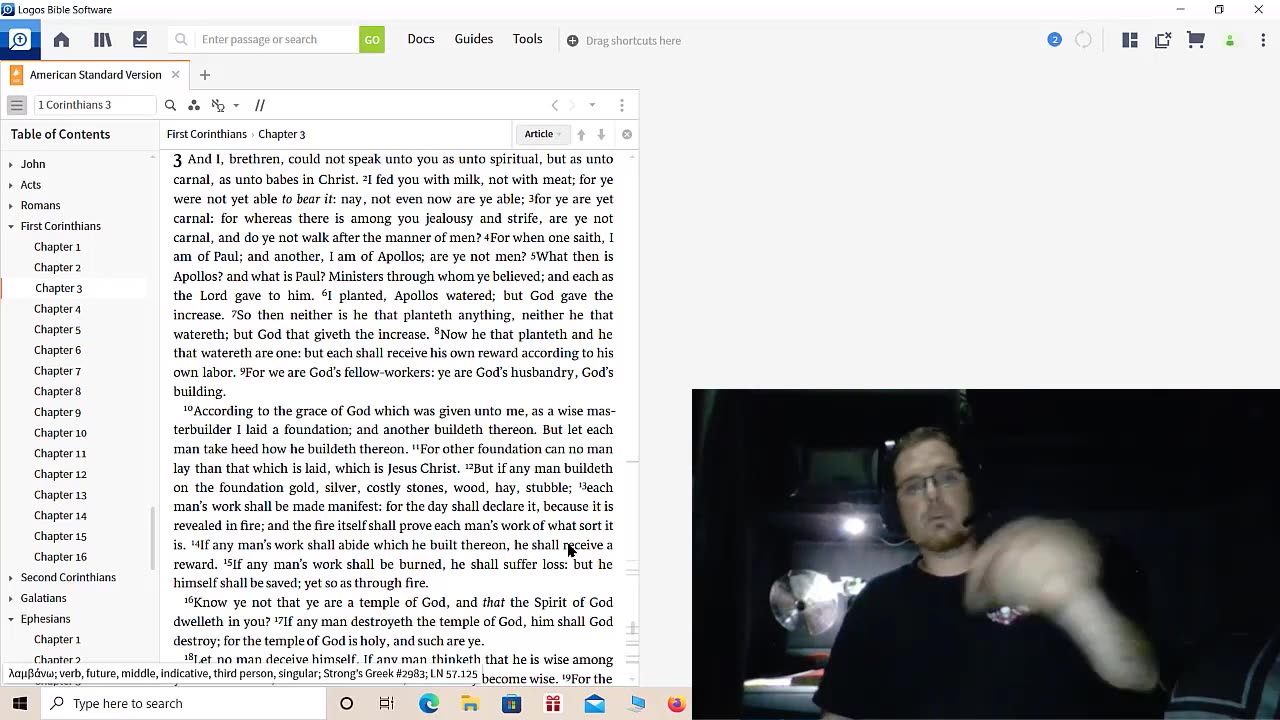Expand John in table of contents
Screen dimensions: 1280x720
click(11, 164)
